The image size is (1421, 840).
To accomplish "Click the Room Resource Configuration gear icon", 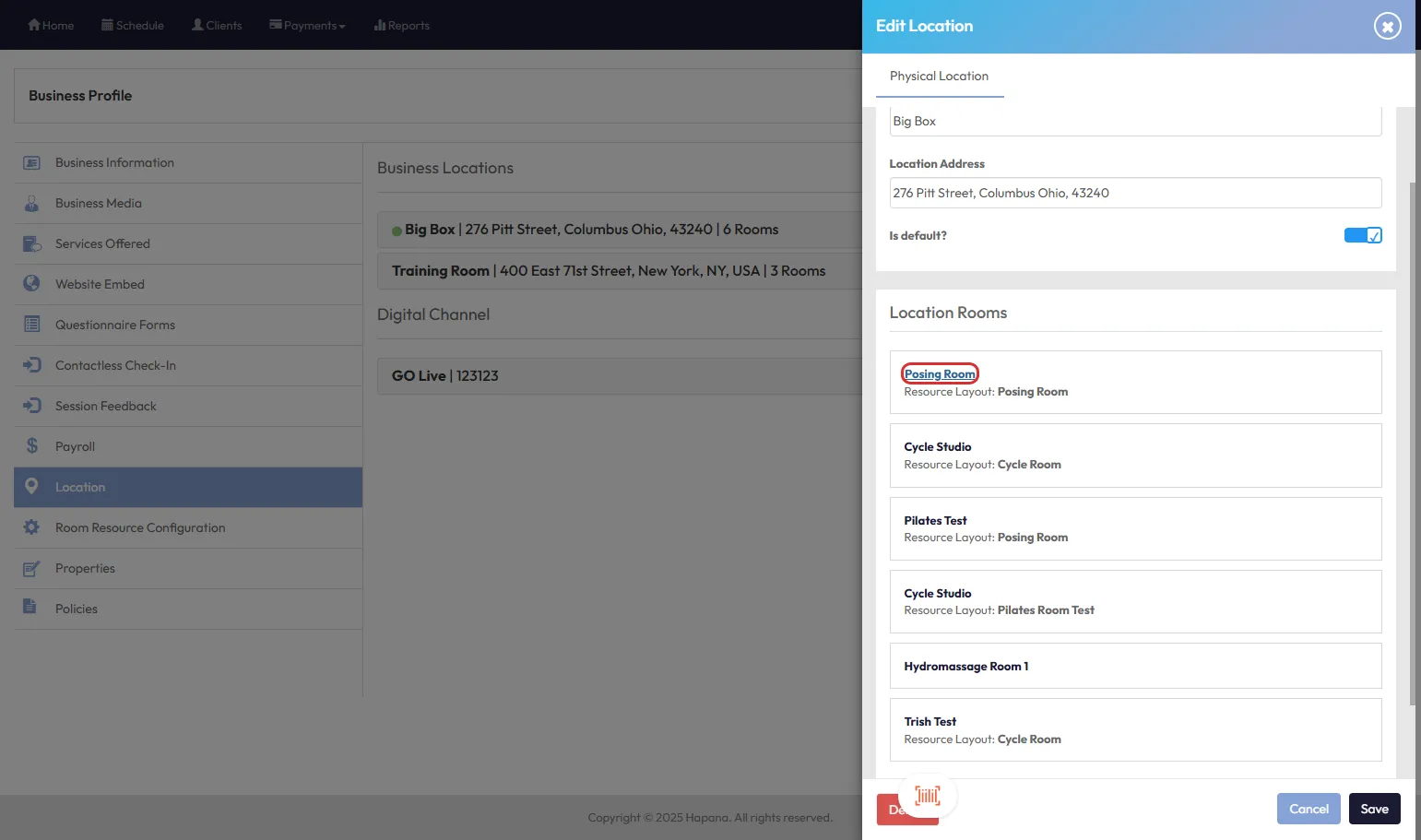I will [31, 527].
